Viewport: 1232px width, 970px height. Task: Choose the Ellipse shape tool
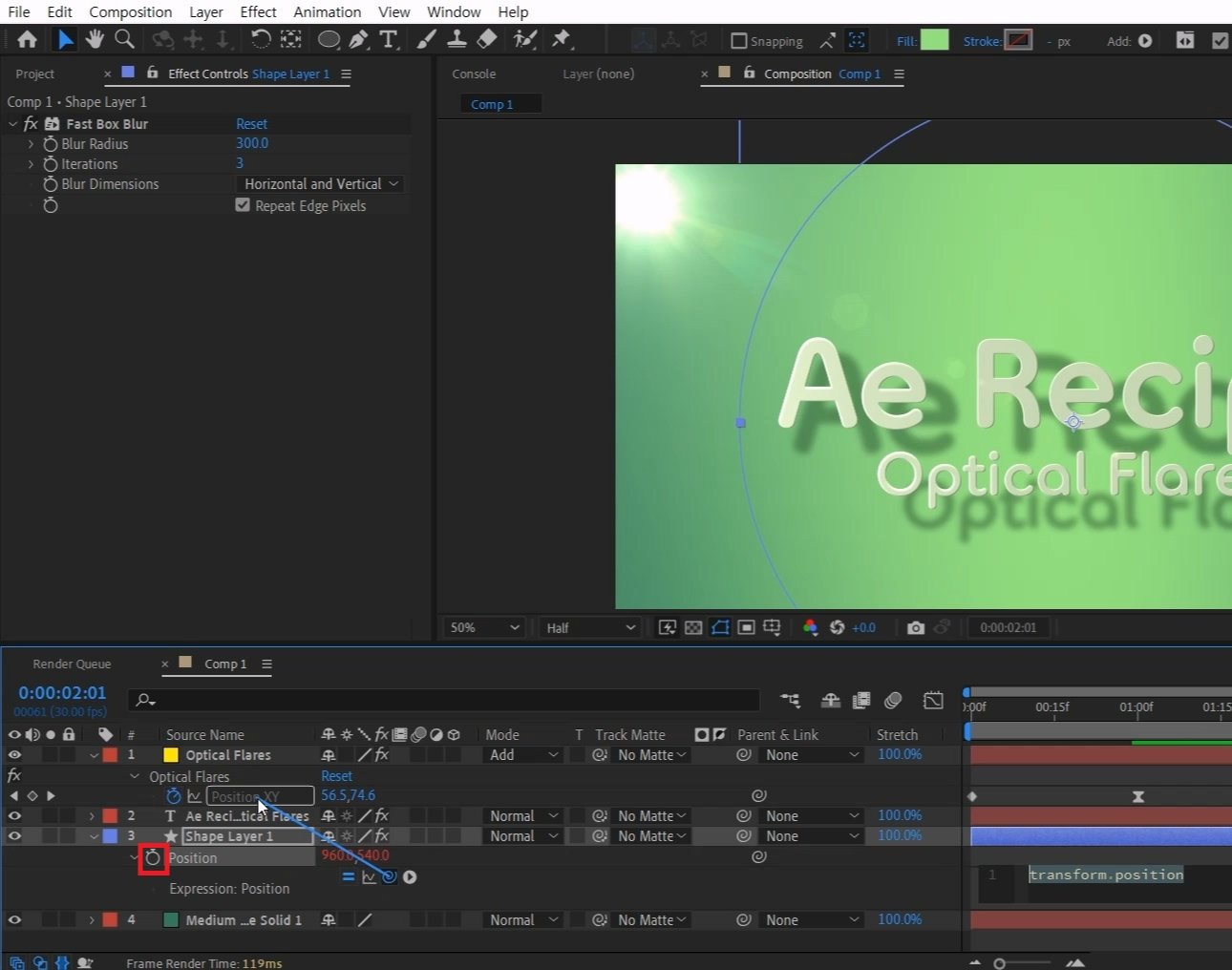coord(329,39)
